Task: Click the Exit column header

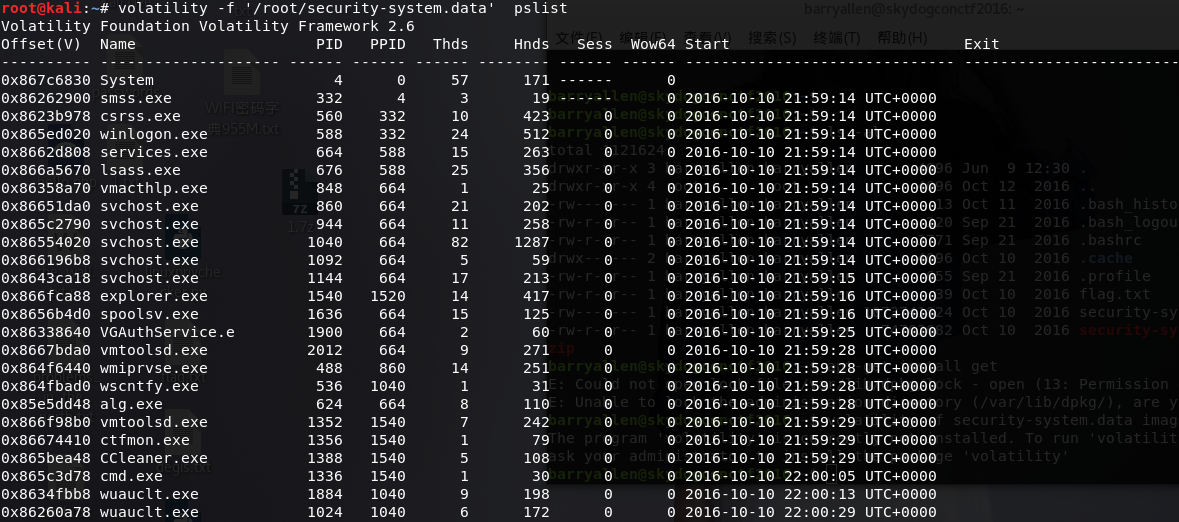Action: coord(982,44)
